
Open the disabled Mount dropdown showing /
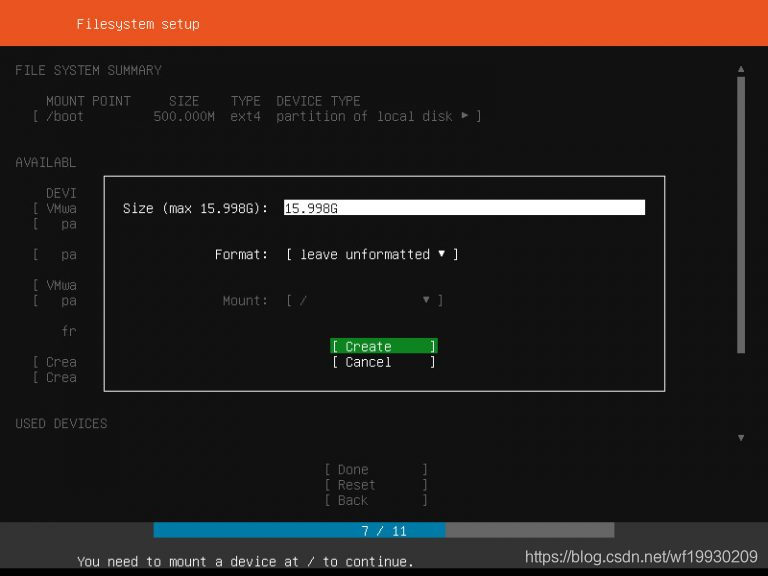click(364, 300)
